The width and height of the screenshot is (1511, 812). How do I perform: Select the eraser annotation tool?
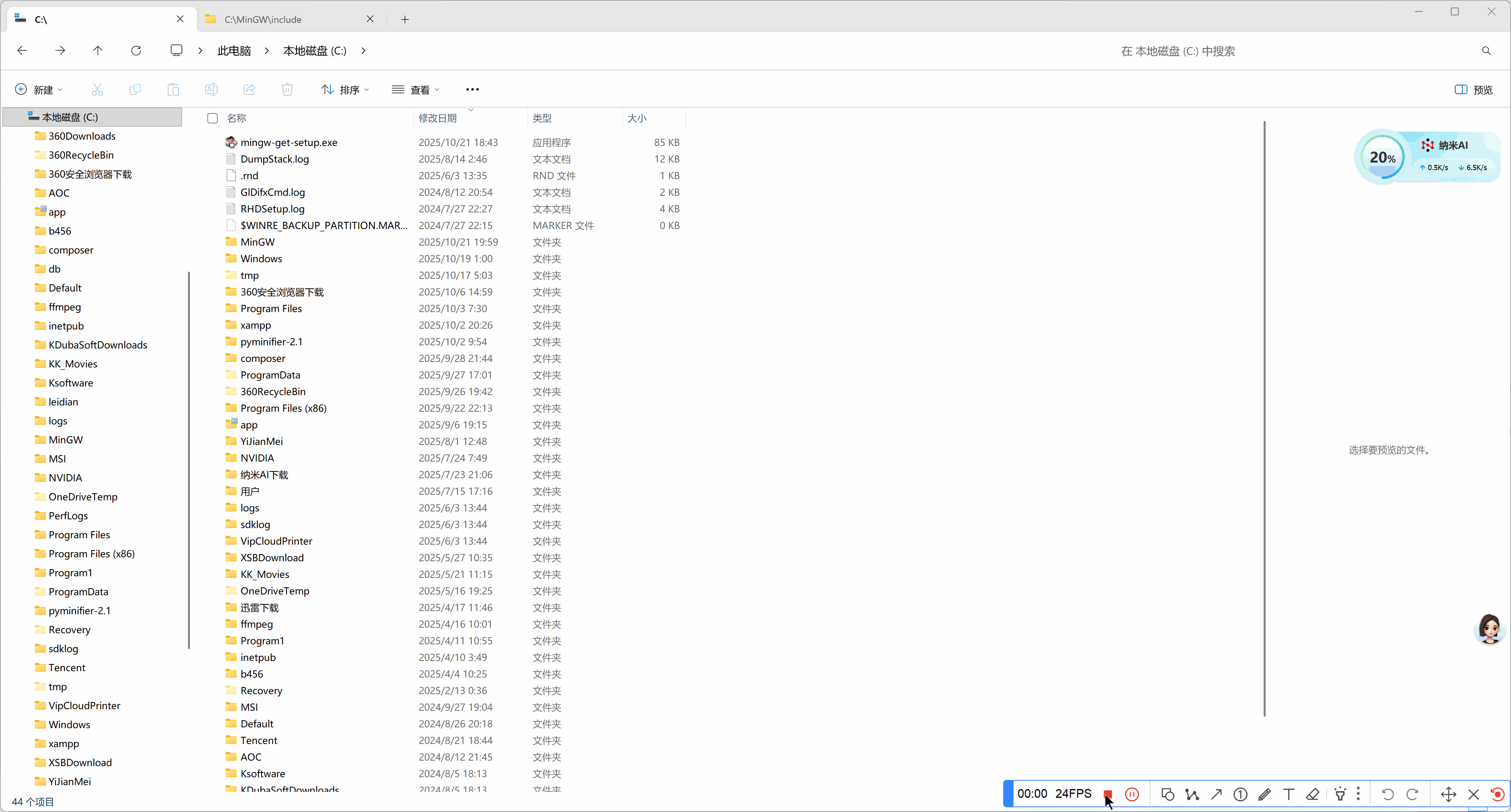point(1312,794)
